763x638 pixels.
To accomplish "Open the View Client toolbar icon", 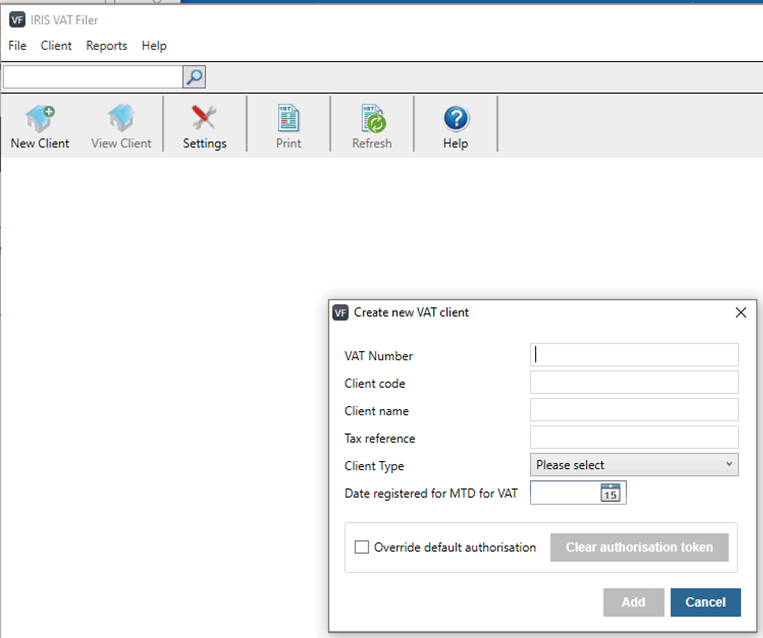I will tap(121, 118).
